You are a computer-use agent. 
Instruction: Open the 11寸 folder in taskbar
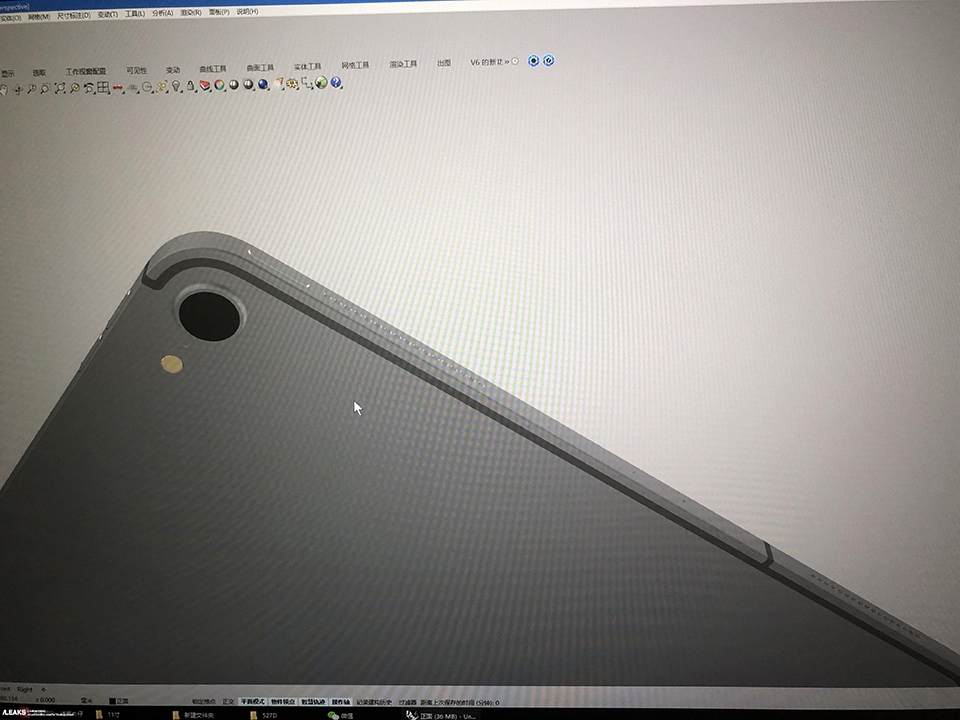click(108, 714)
